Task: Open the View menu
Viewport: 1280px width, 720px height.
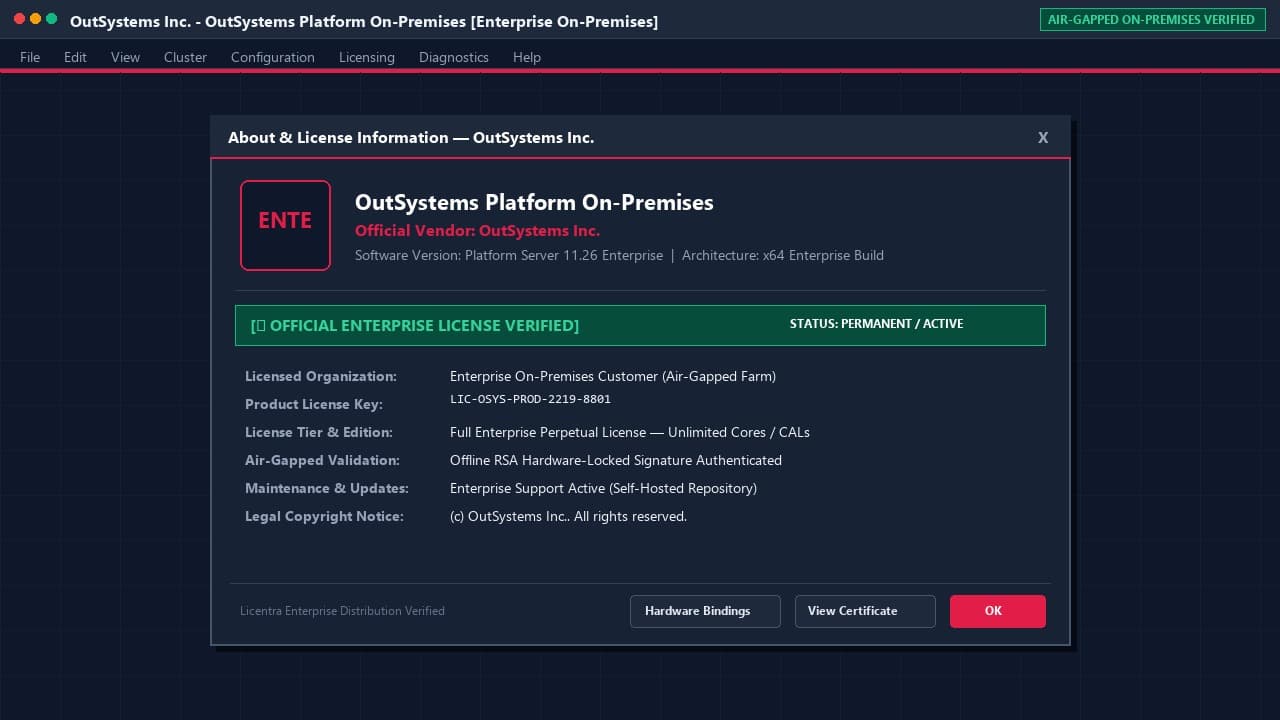Action: pyautogui.click(x=125, y=57)
